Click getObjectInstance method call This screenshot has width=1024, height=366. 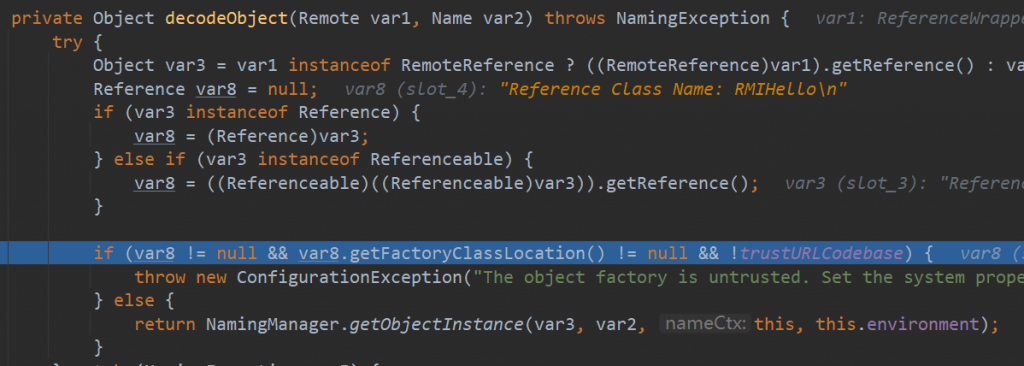click(437, 324)
